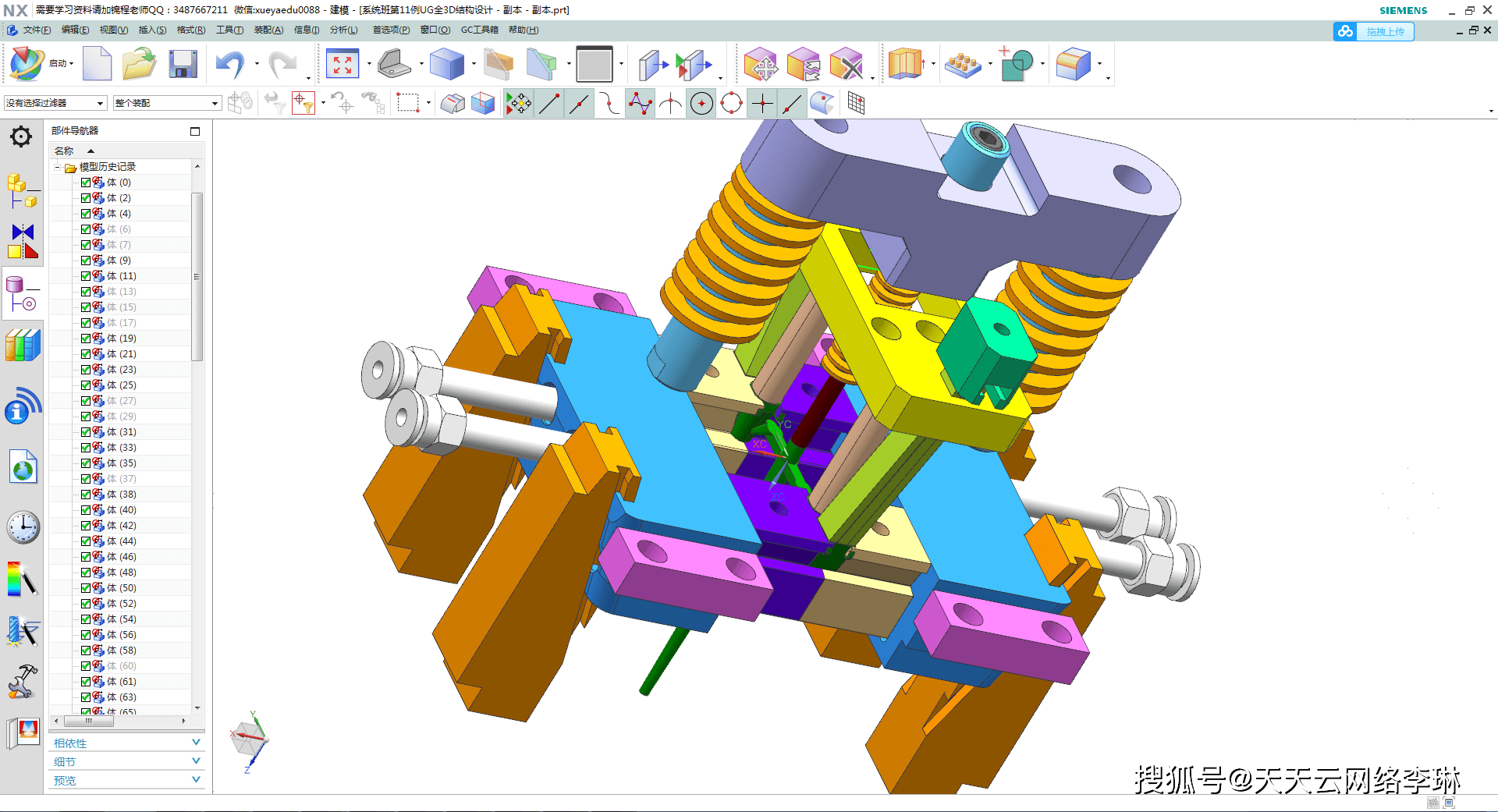Open the Reuse Library sidebar icon
This screenshot has width=1498, height=812.
point(23,345)
